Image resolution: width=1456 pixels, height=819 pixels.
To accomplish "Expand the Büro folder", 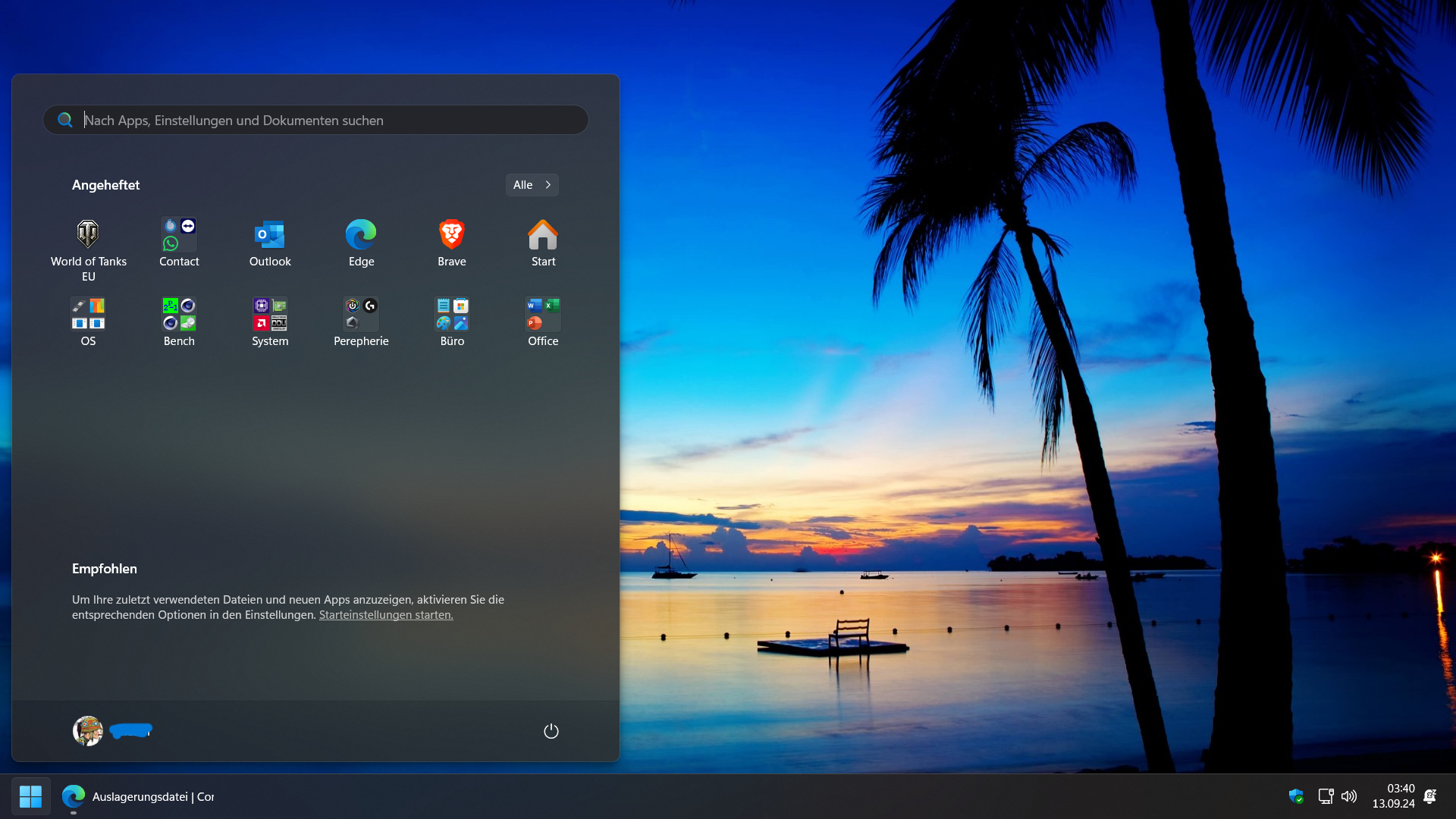I will [452, 315].
